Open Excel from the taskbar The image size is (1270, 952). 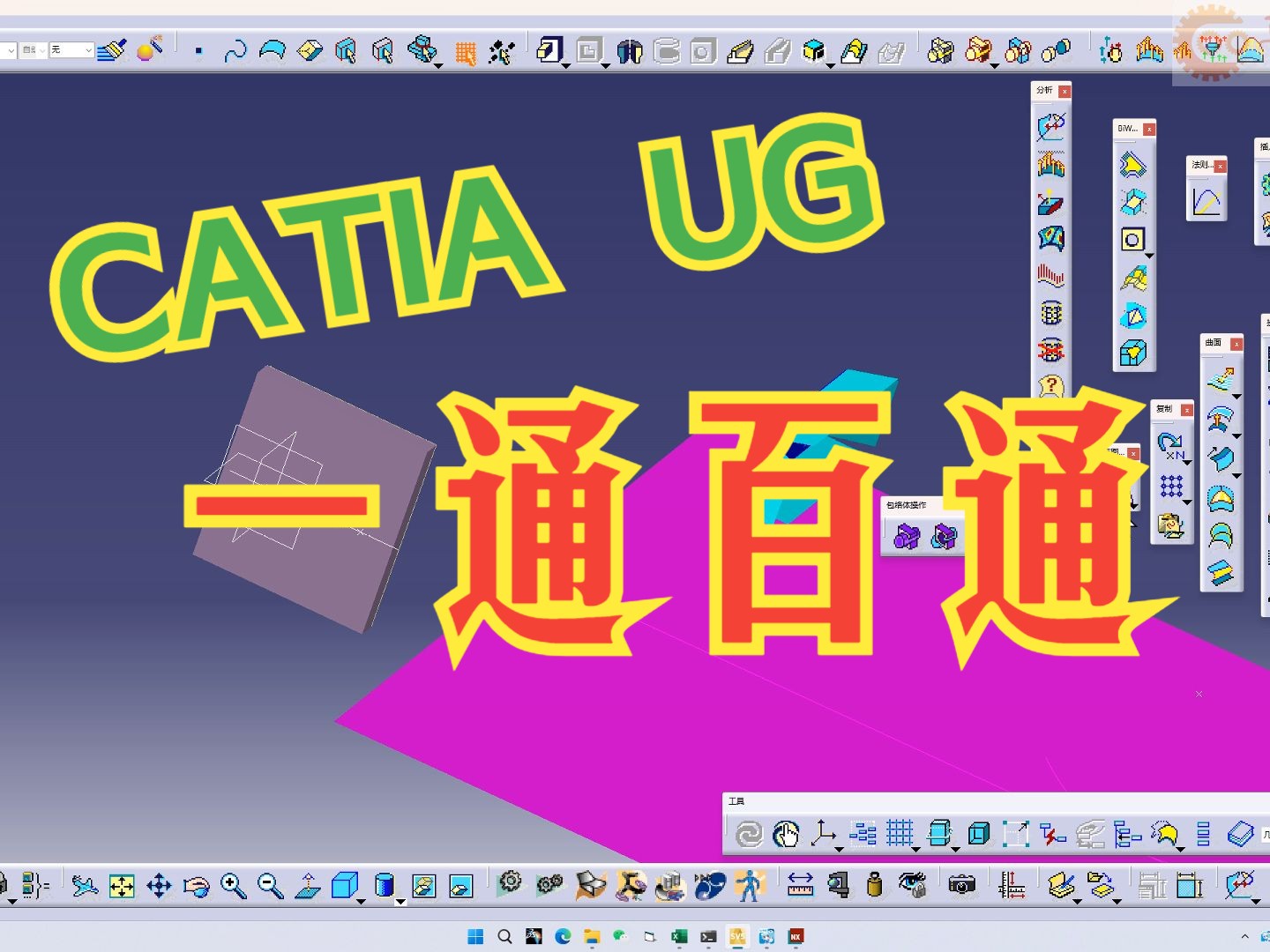click(679, 936)
